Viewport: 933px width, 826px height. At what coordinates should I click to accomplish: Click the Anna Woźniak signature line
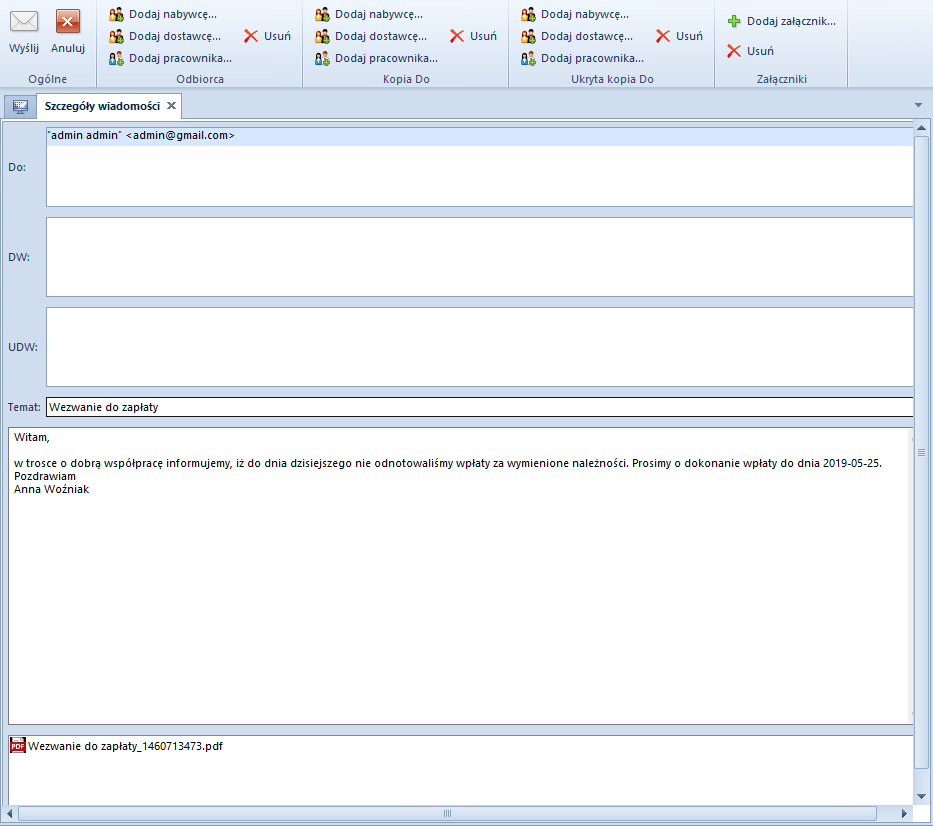52,489
